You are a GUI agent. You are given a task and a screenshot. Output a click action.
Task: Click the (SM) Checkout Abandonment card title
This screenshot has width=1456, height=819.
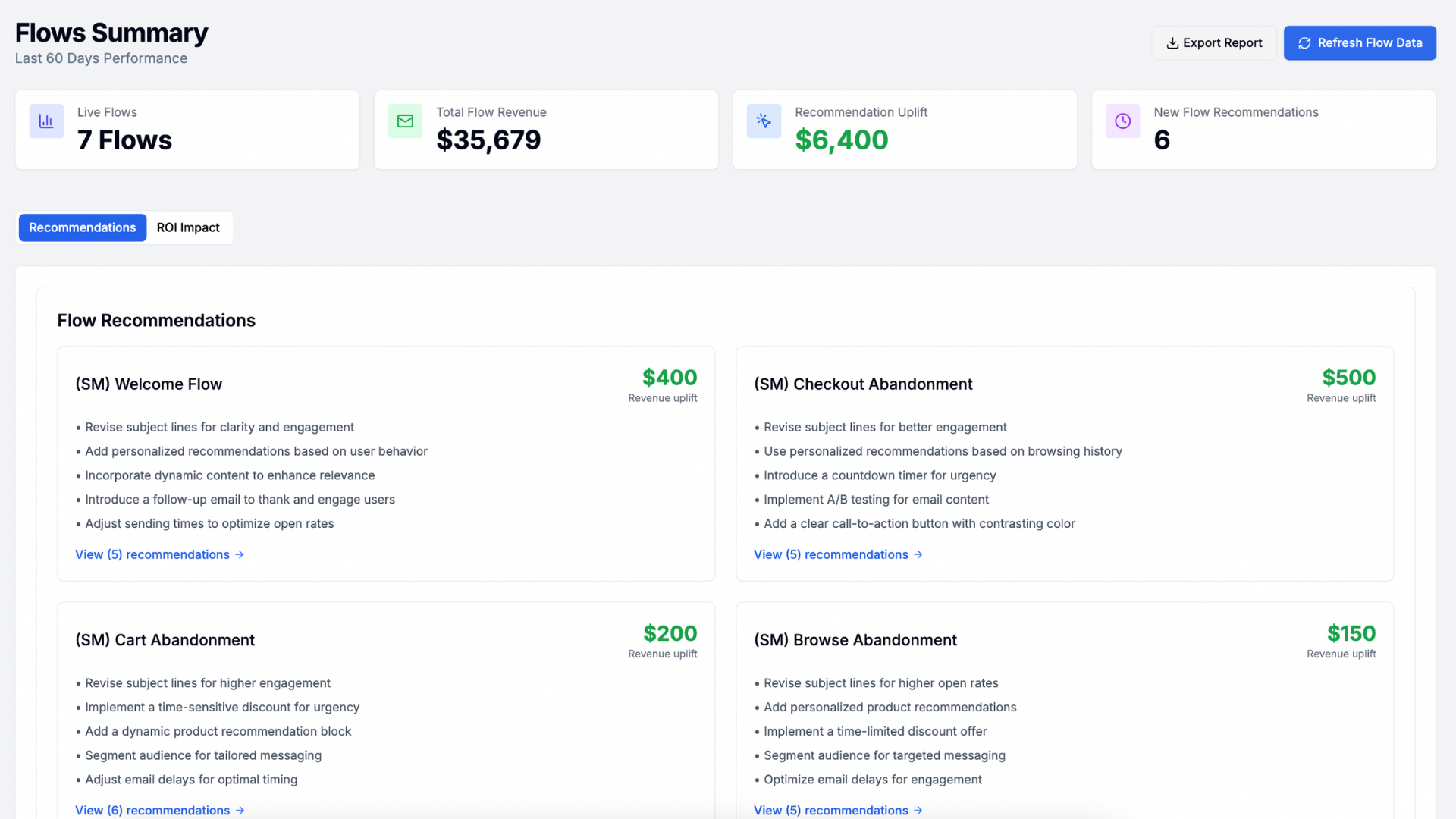(x=863, y=384)
